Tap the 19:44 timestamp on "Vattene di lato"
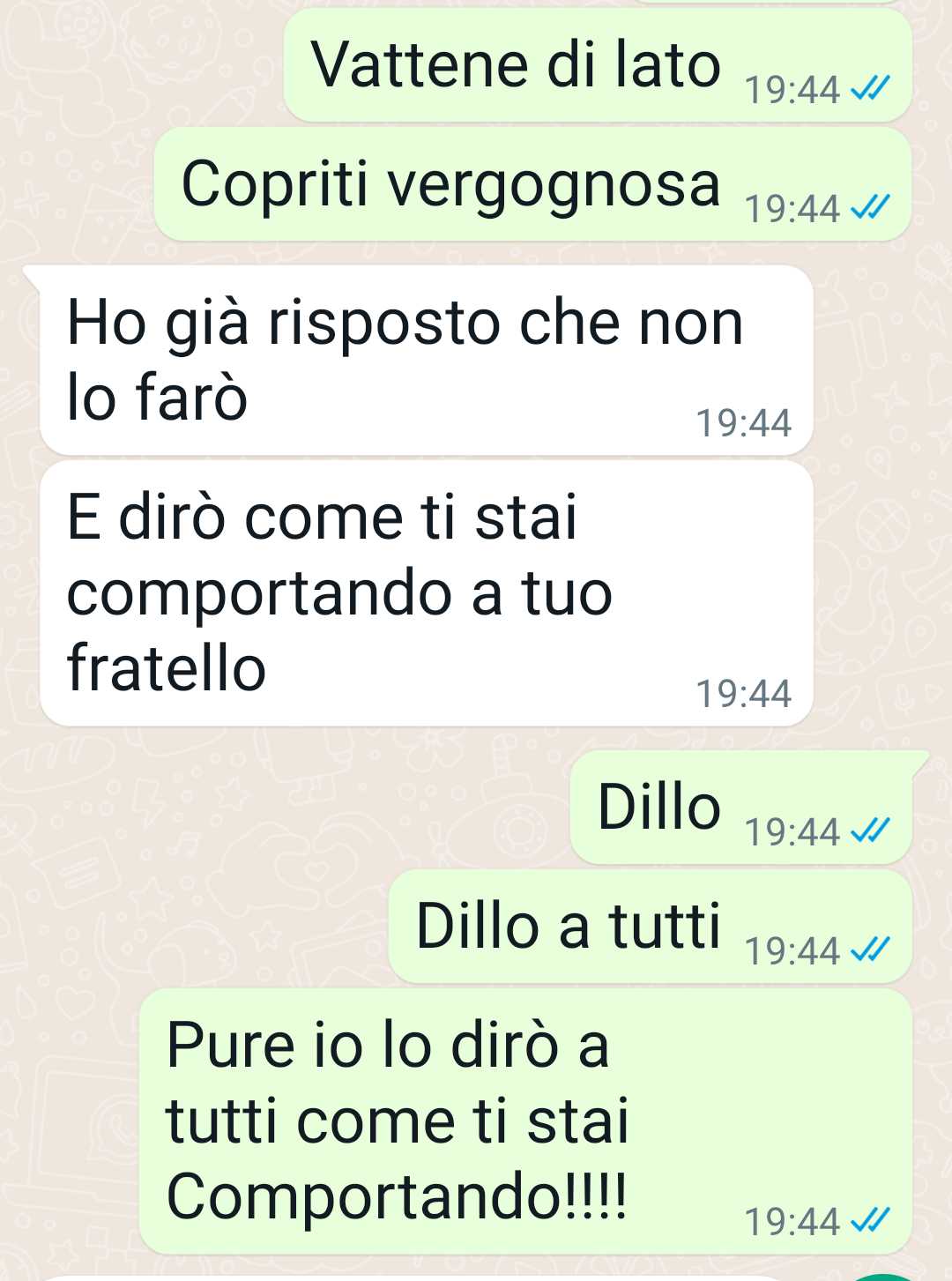The width and height of the screenshot is (952, 1281). (792, 90)
